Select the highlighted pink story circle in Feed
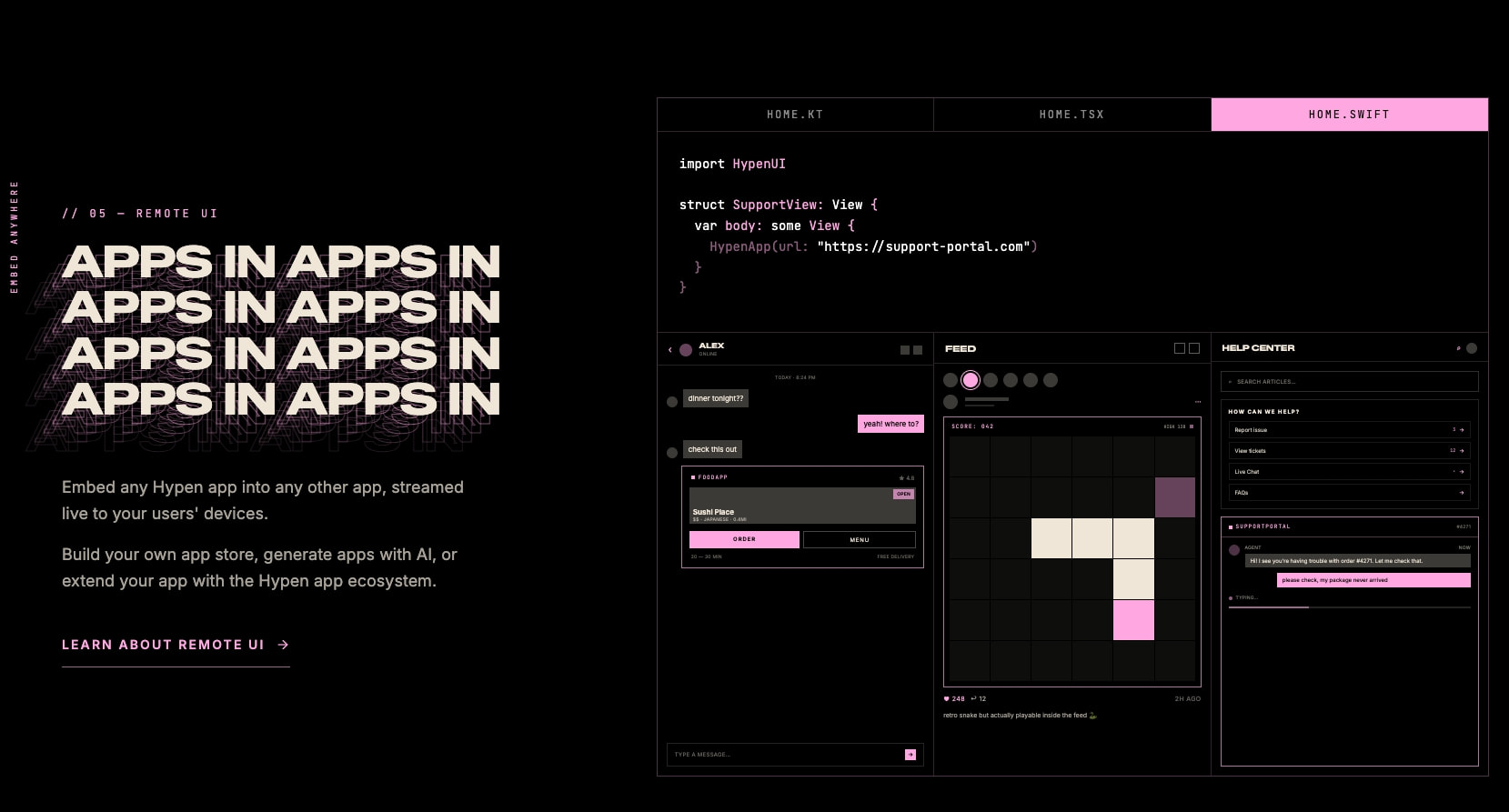 [971, 380]
